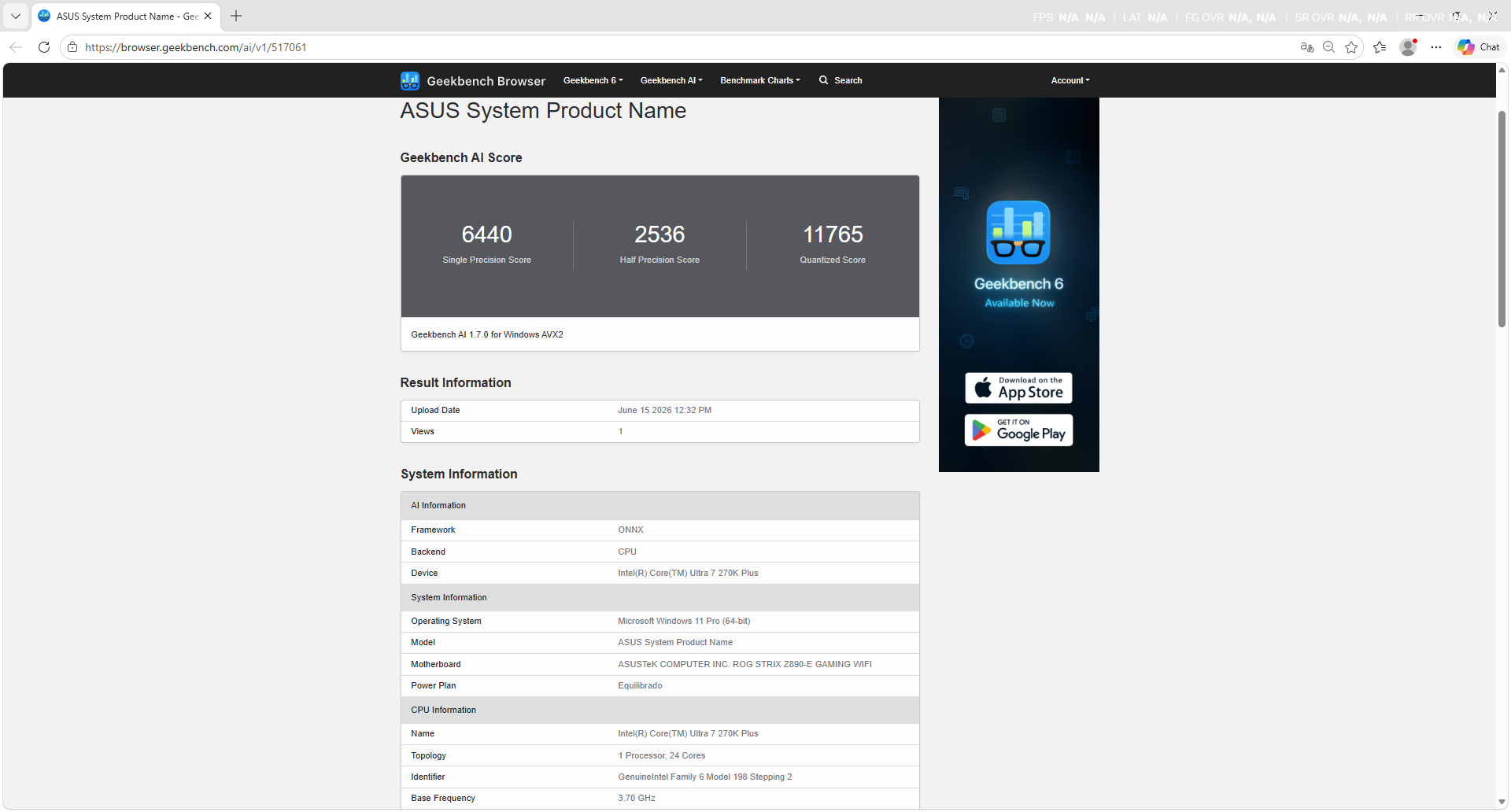The width and height of the screenshot is (1511, 812).
Task: Click the scroll up arrow at top
Action: 1502,70
